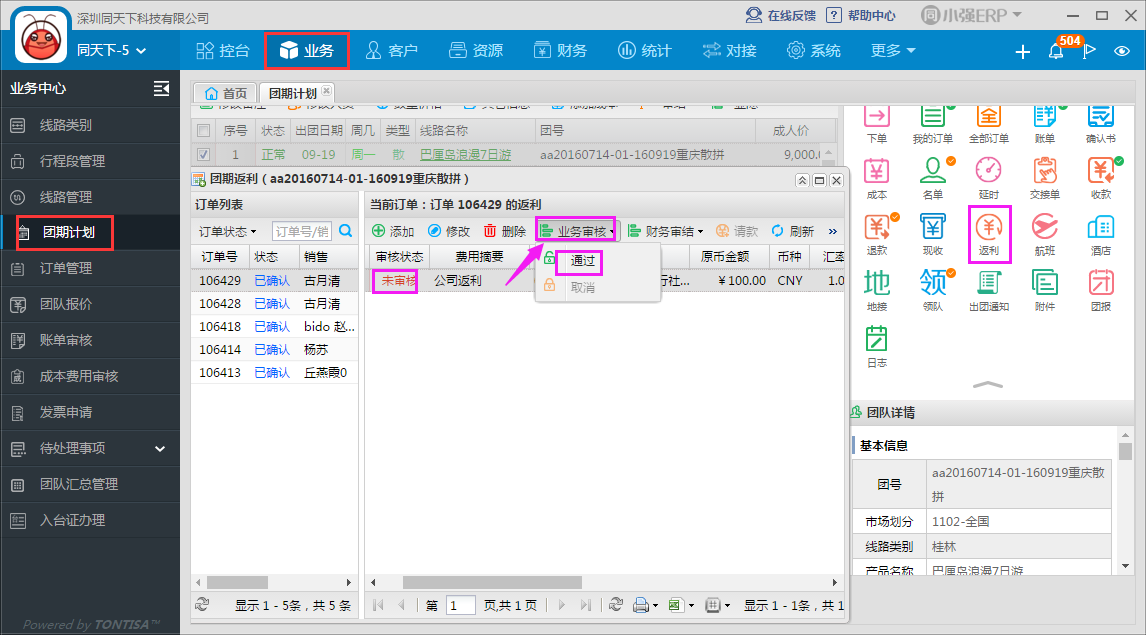Viewport: 1146px width, 635px height.
Task: Collapse the sidebar with 业务中心 menu icon
Action: 161,88
